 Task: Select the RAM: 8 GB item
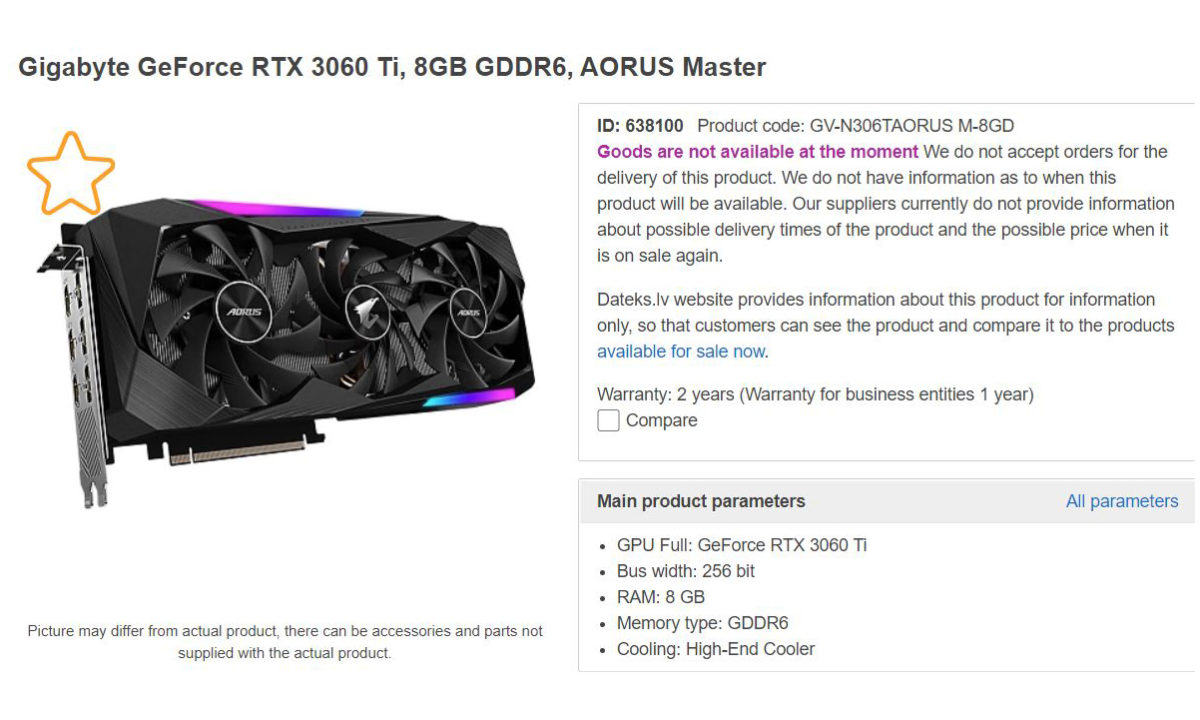click(x=661, y=598)
